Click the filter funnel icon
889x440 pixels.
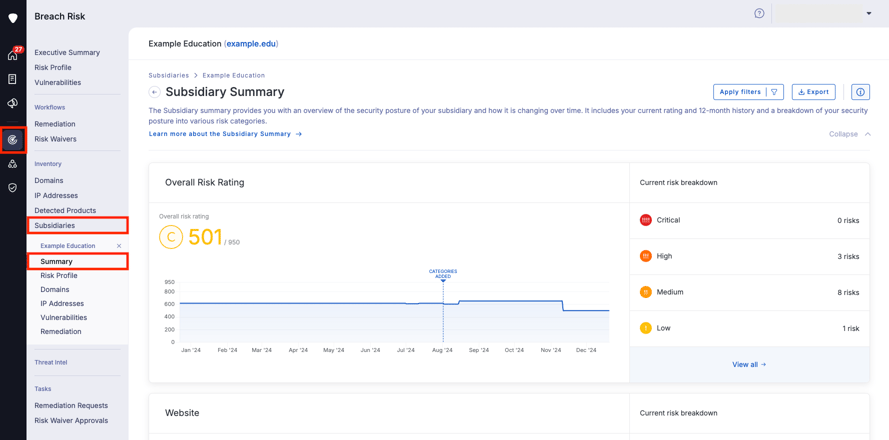(x=774, y=92)
